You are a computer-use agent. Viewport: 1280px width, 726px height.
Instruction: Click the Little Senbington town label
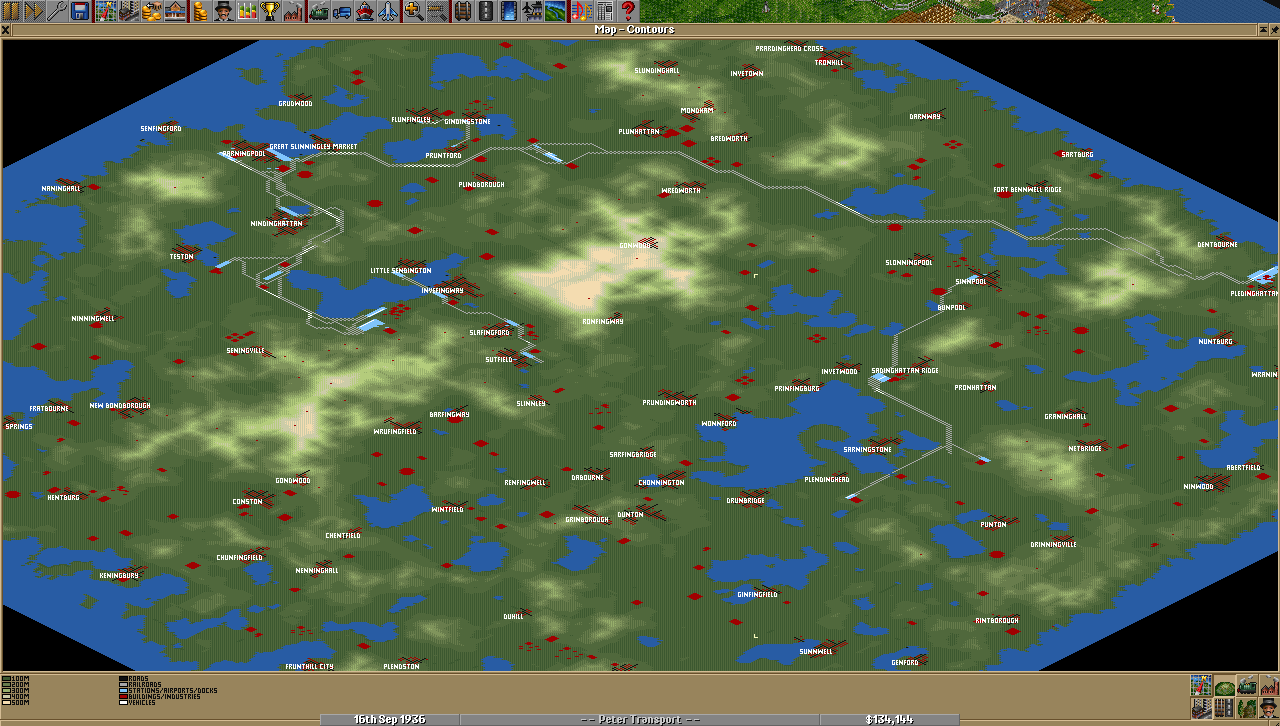[x=401, y=270]
